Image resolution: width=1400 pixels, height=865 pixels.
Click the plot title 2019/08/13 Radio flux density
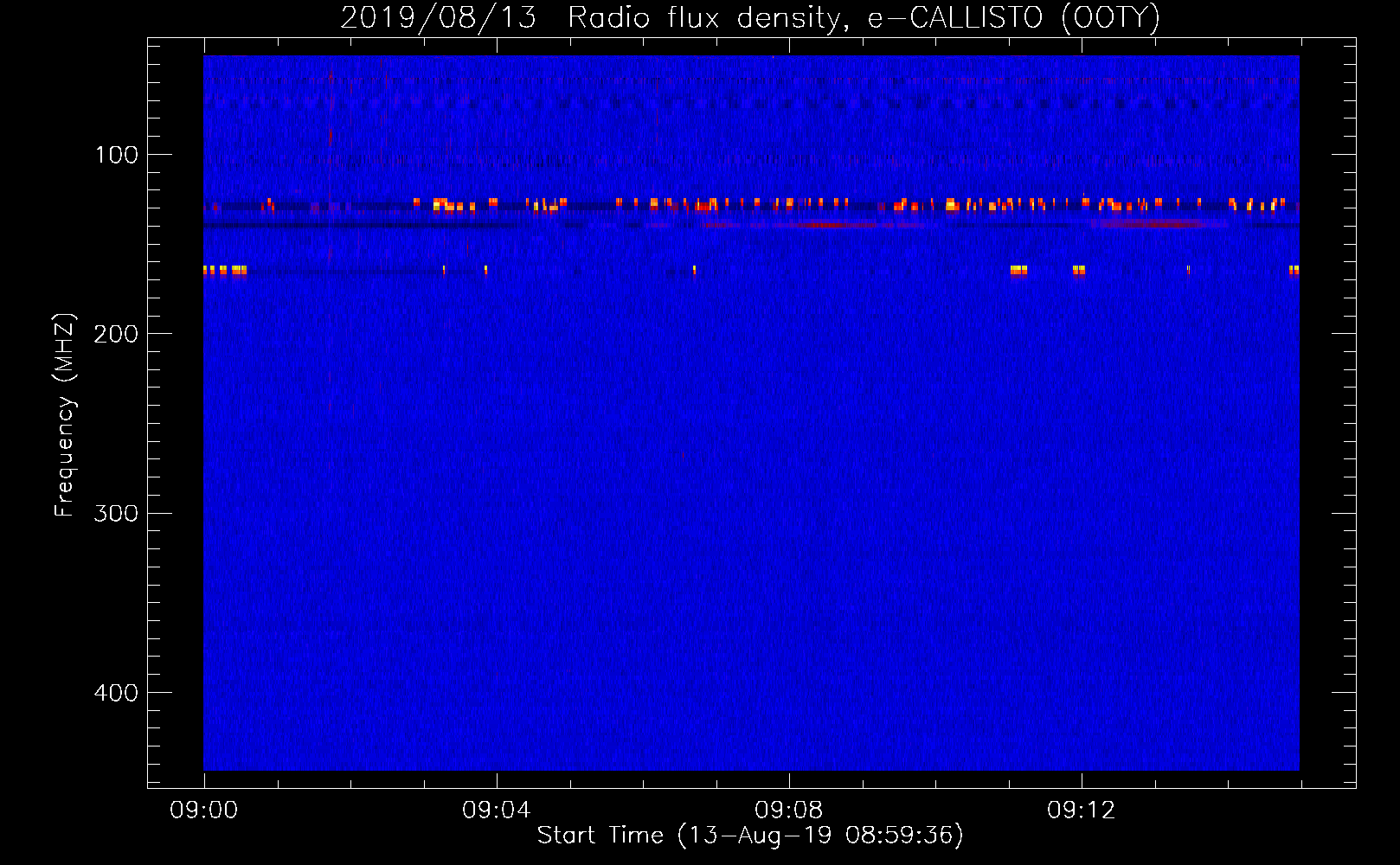(750, 18)
